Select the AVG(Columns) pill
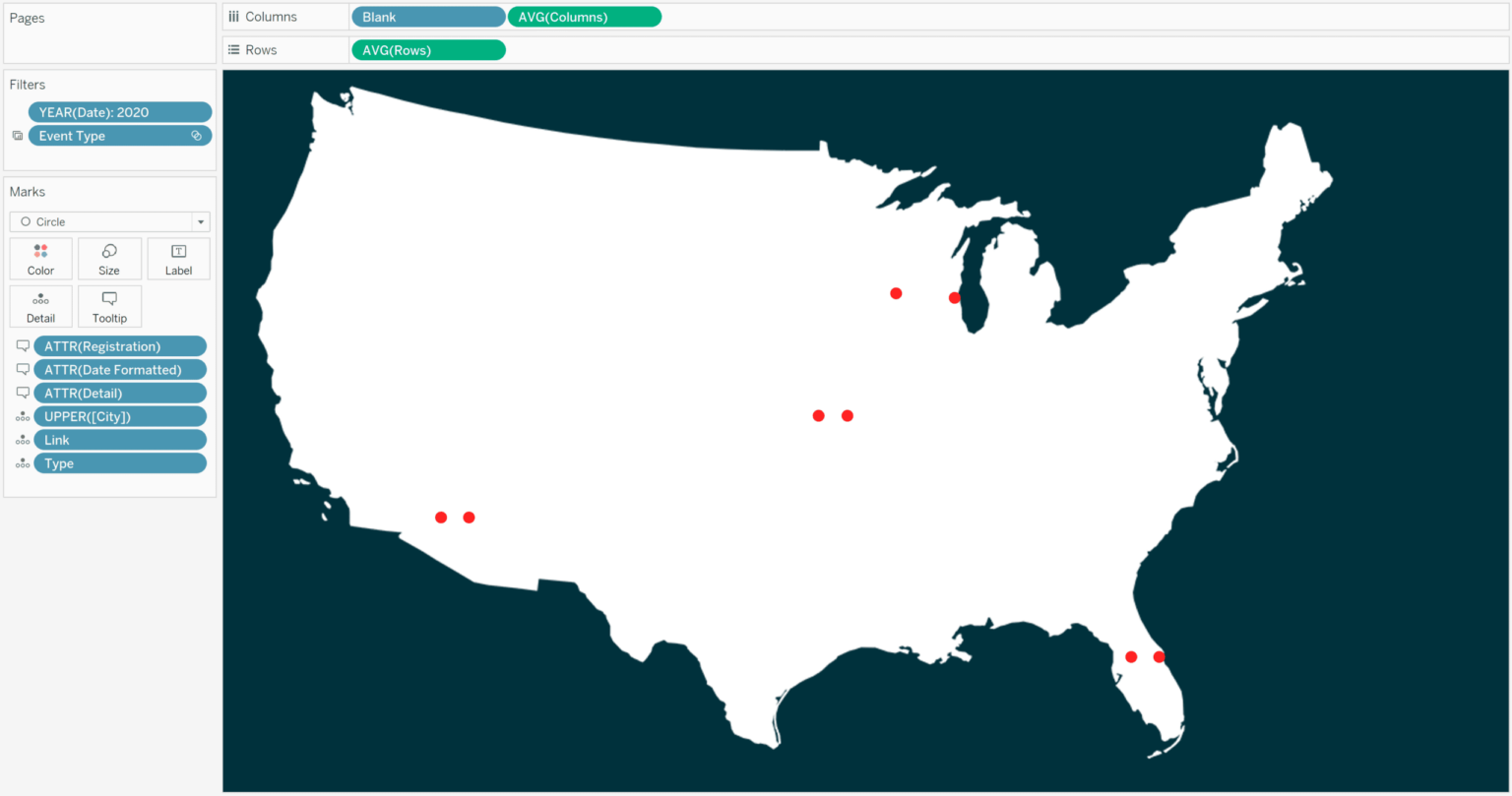This screenshot has width=1512, height=796. tap(584, 16)
